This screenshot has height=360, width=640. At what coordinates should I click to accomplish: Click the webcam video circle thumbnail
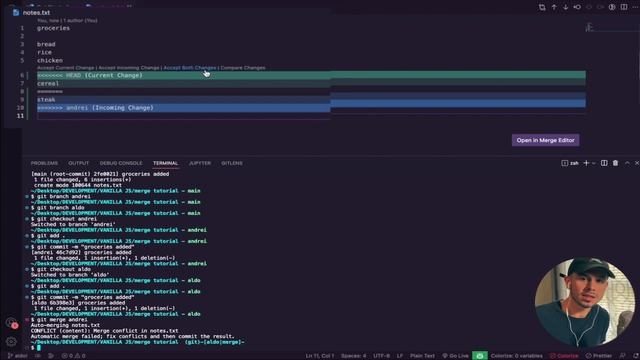585,302
